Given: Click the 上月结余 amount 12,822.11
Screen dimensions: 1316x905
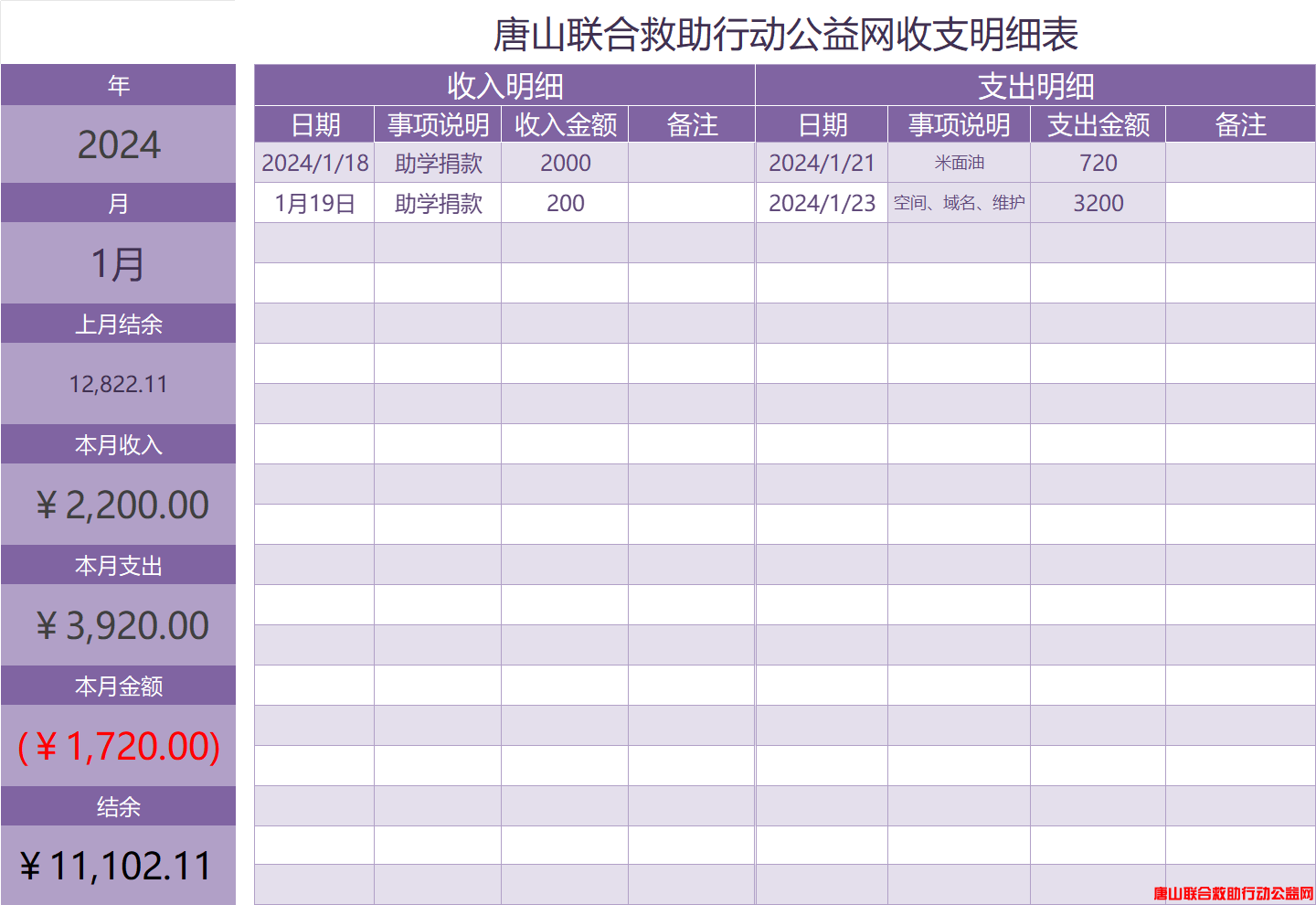Looking at the screenshot, I should [x=119, y=384].
